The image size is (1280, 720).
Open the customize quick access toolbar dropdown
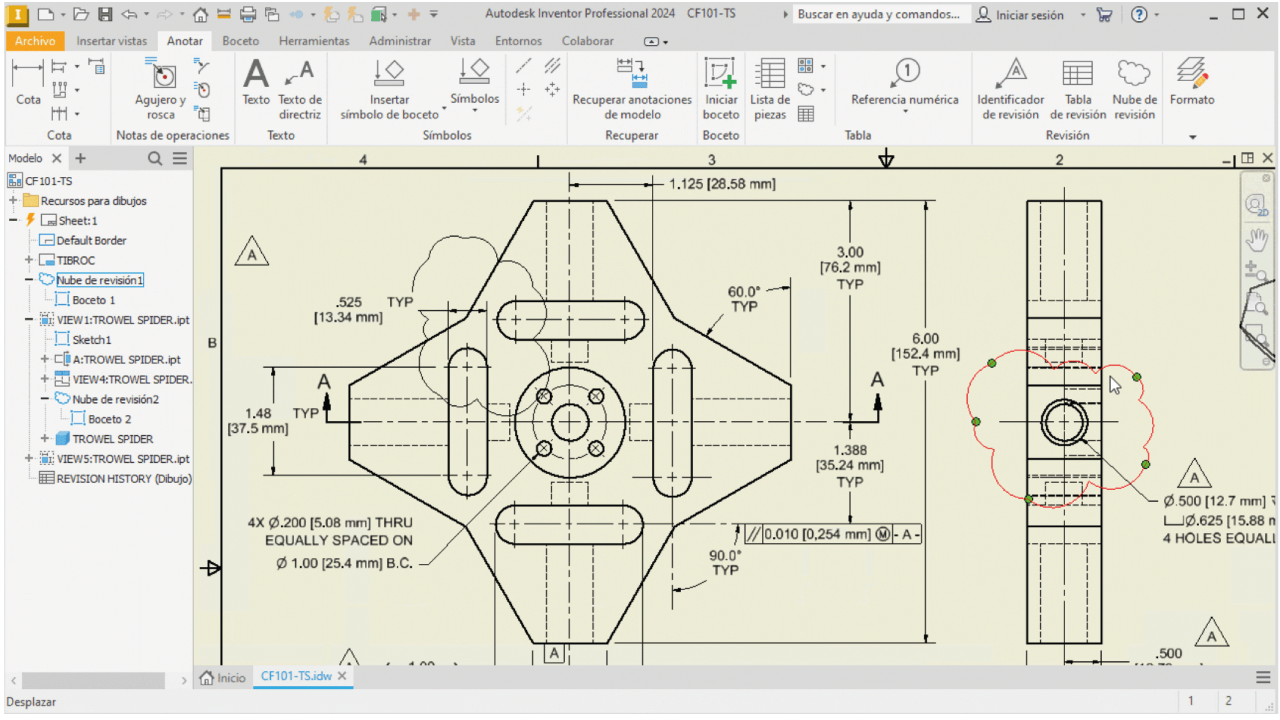[x=434, y=15]
